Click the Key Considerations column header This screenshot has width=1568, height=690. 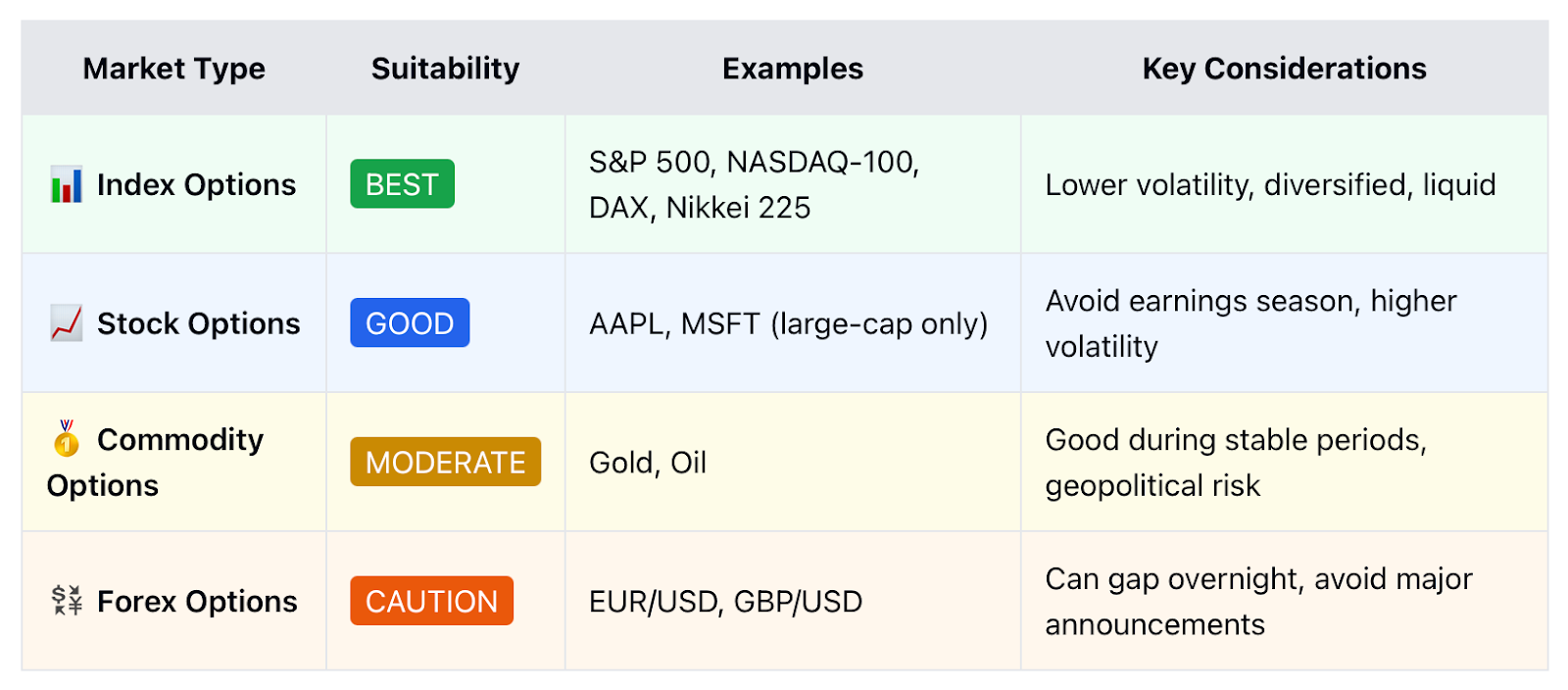pyautogui.click(x=1284, y=69)
